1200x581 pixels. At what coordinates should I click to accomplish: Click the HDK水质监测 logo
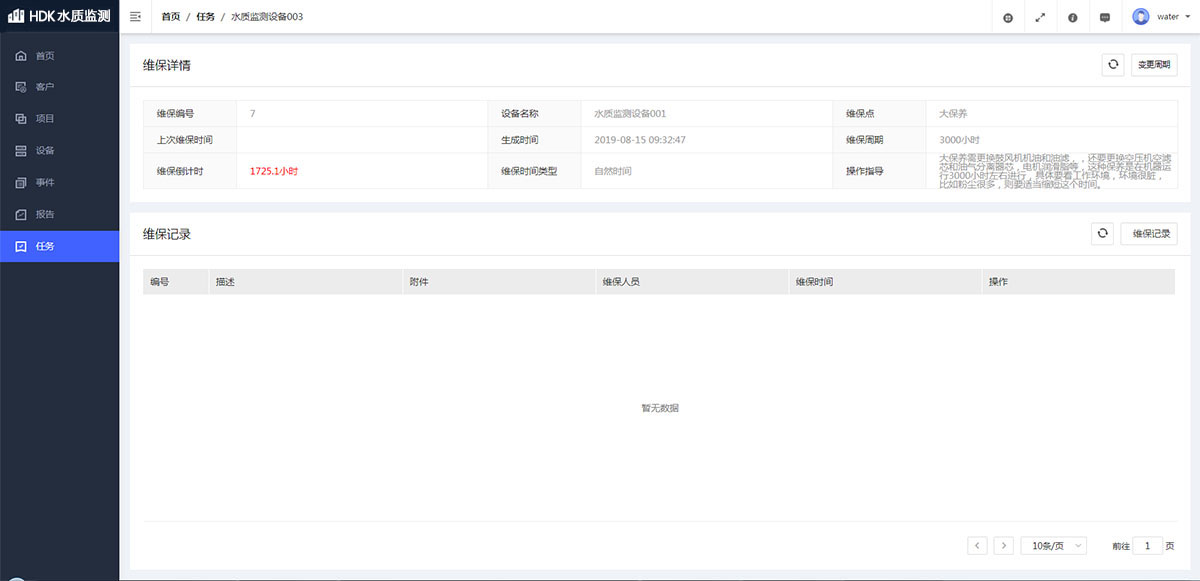[59, 17]
